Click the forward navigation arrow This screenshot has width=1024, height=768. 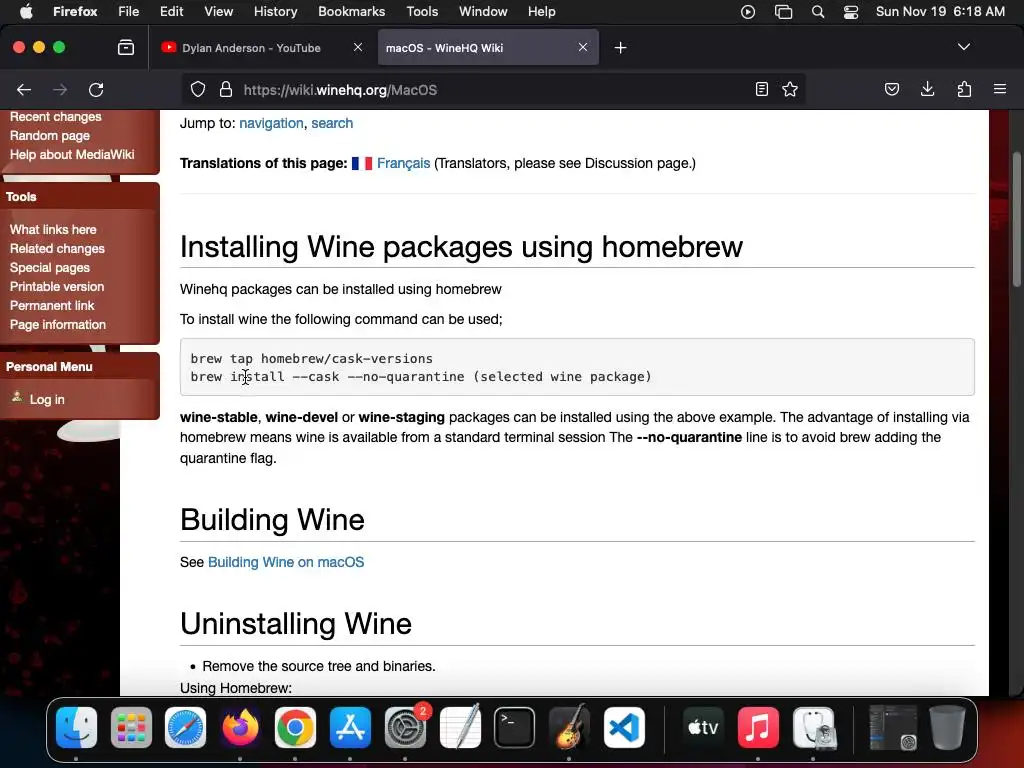point(60,89)
